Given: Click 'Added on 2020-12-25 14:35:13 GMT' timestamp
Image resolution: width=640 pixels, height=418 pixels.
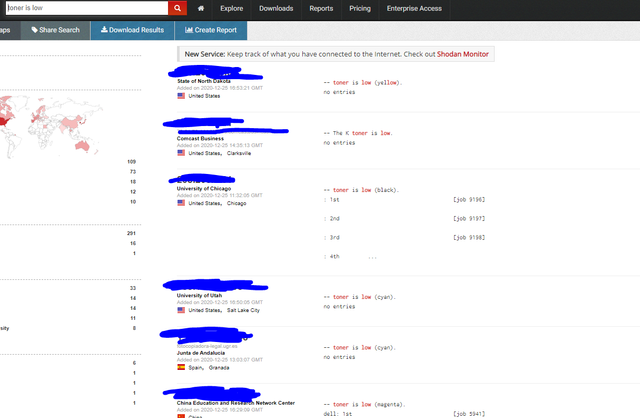Looking at the screenshot, I should click(x=220, y=145).
